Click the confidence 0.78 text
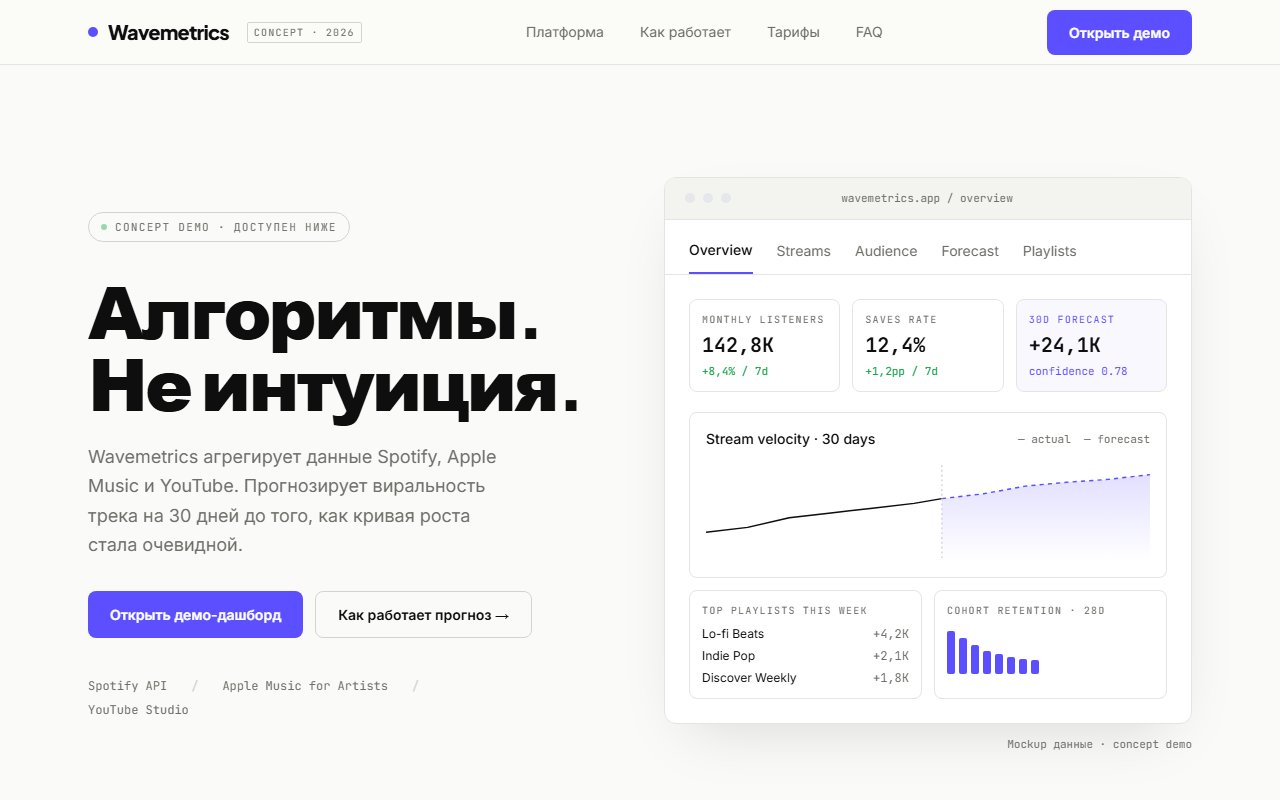Image resolution: width=1280 pixels, height=800 pixels. click(1078, 371)
